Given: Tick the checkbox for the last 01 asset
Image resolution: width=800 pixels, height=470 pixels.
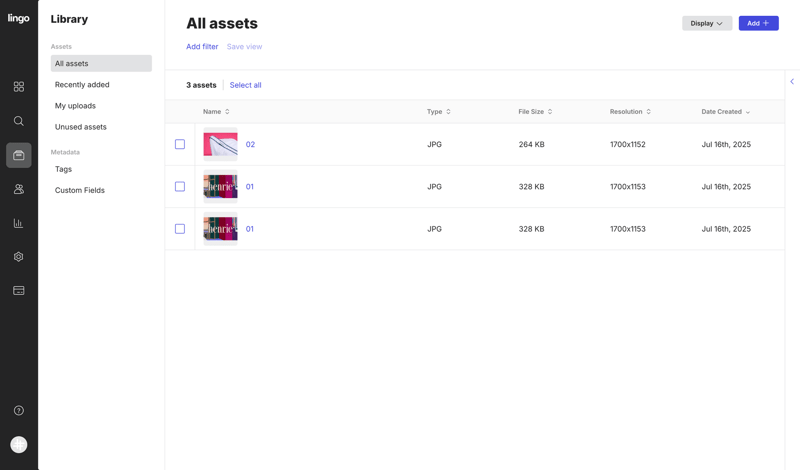Looking at the screenshot, I should click(180, 229).
